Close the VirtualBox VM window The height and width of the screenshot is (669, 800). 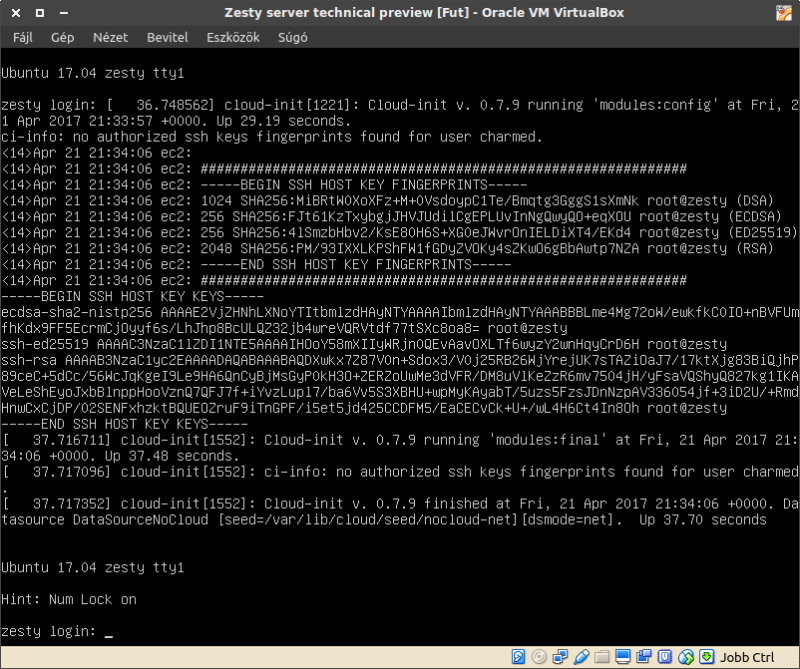(16, 13)
